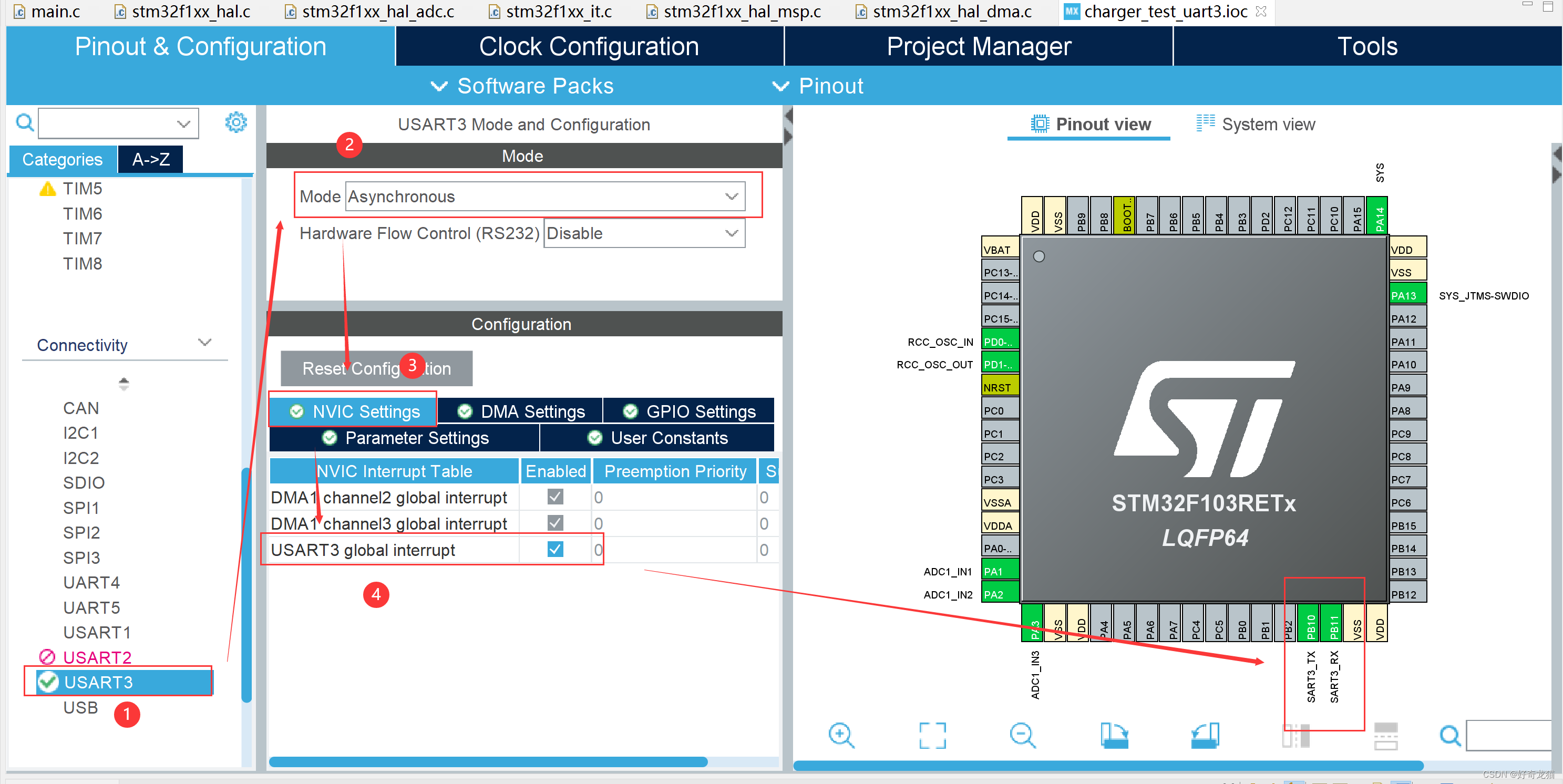Click the pinout view horizontal scrollbar
Screen dimensions: 1563x784
click(1108, 765)
